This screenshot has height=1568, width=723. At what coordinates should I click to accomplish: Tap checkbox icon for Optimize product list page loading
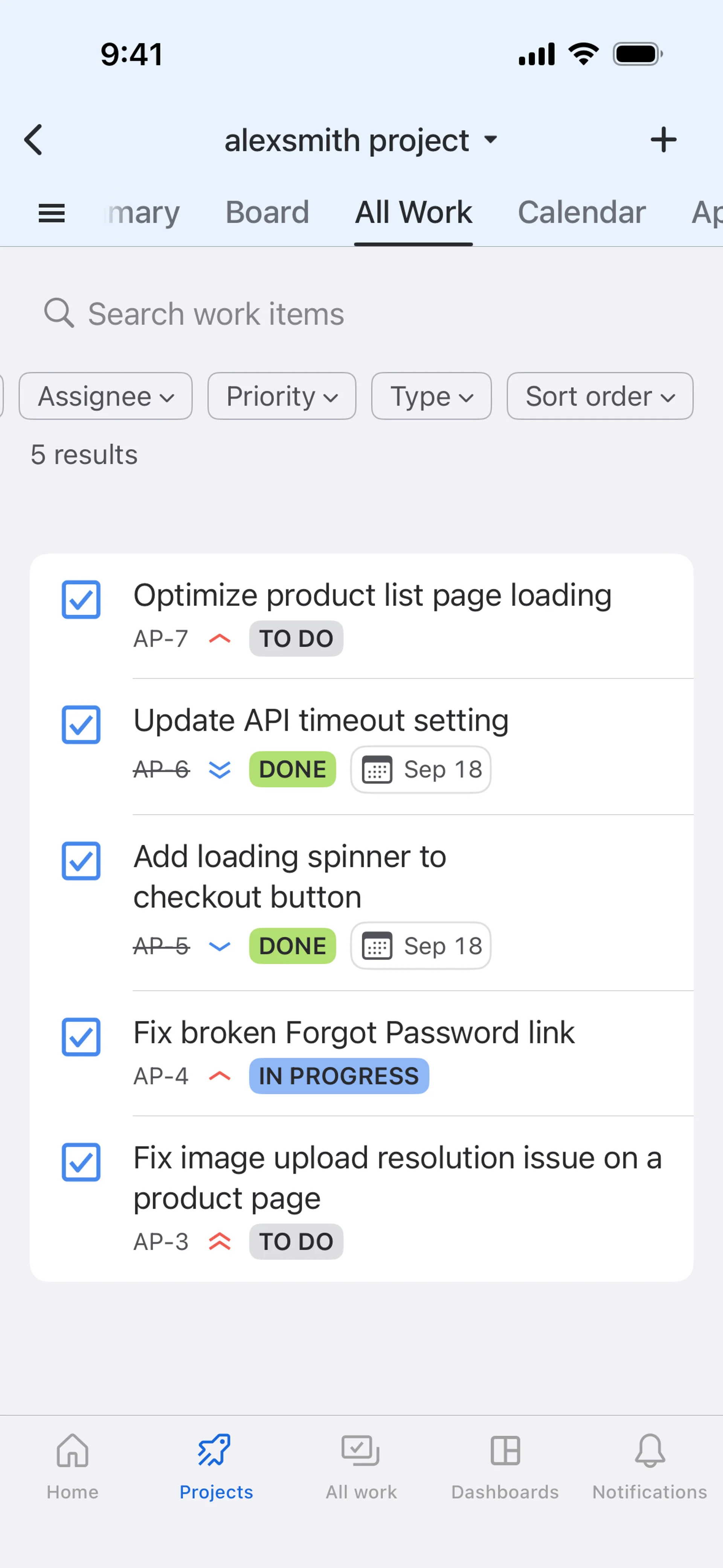(x=81, y=599)
